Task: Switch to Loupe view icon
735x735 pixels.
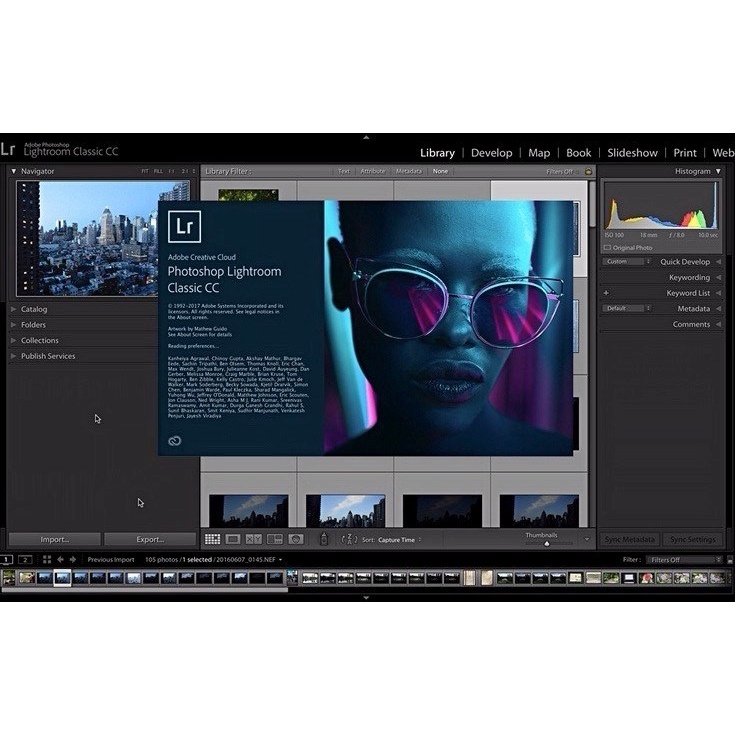Action: [x=233, y=539]
